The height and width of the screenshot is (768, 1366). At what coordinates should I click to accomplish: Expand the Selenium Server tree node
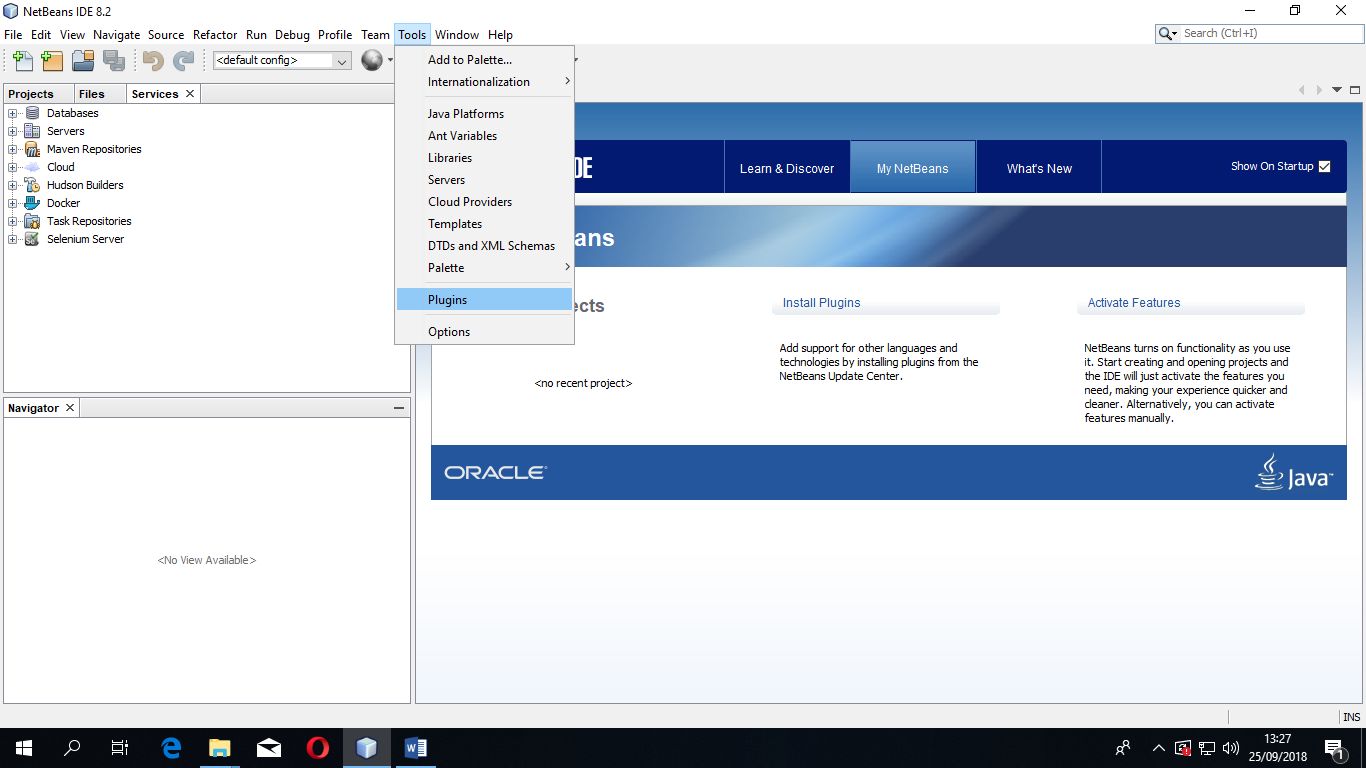tap(13, 239)
